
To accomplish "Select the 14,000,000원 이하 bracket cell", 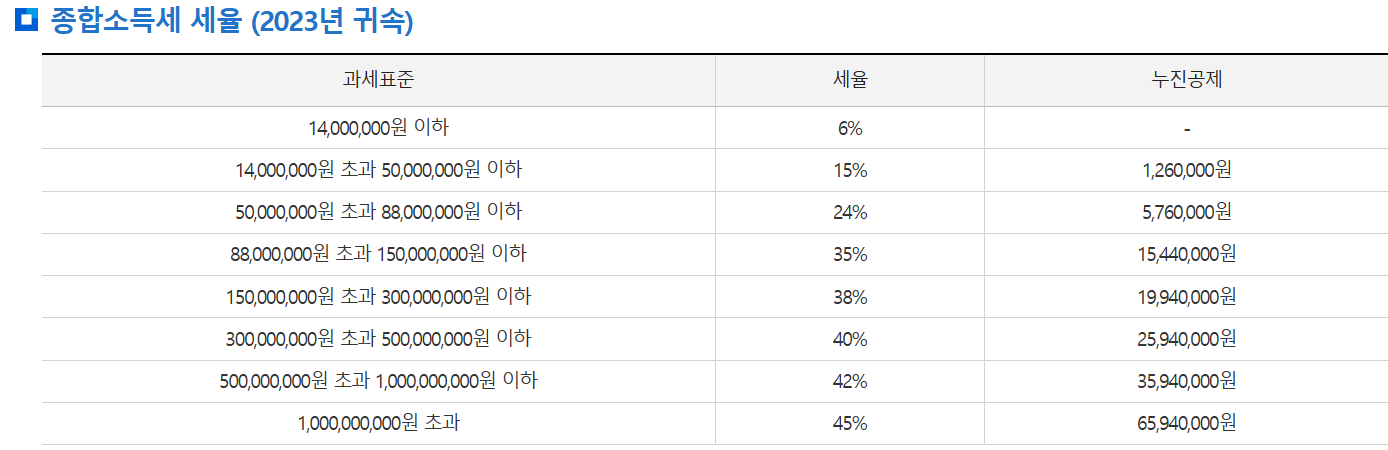I will point(378,128).
